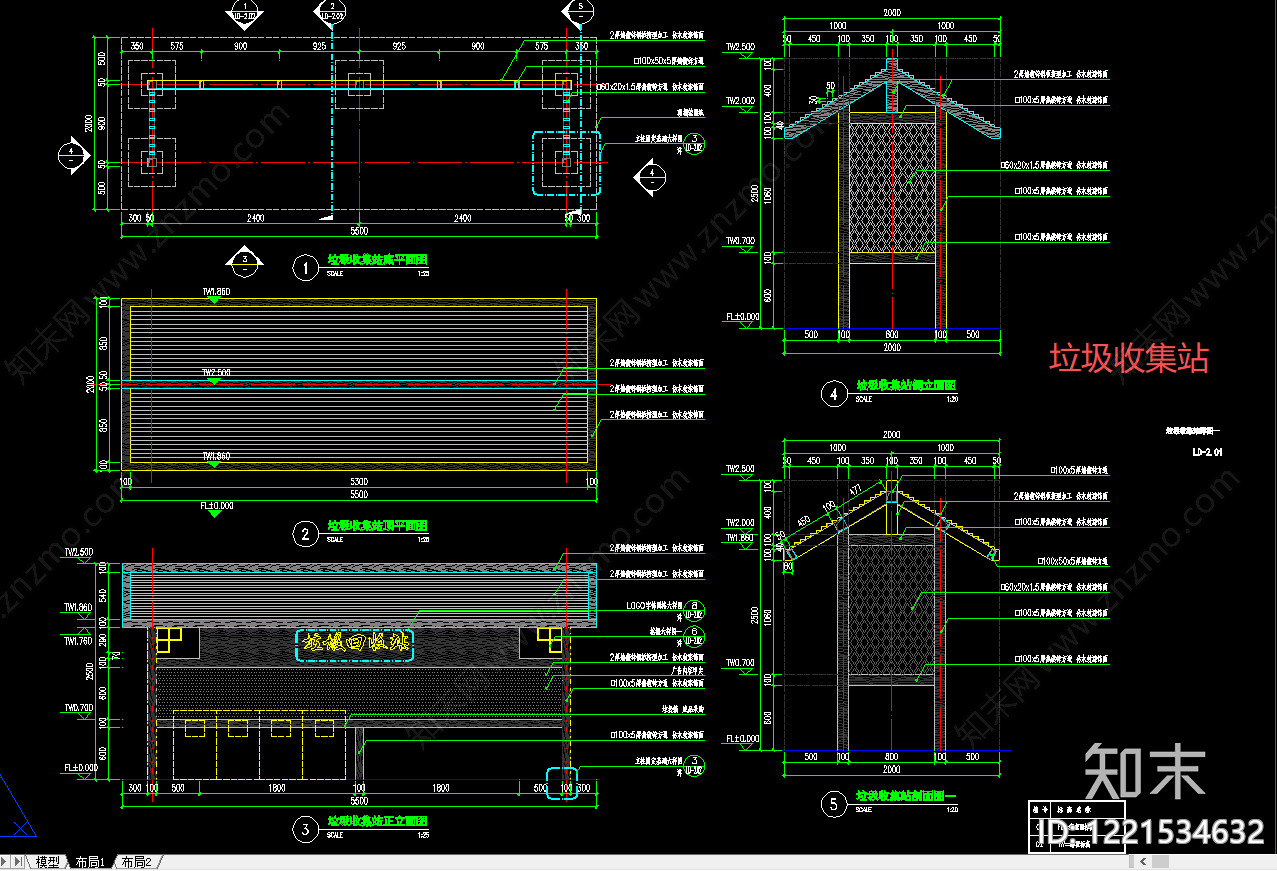The height and width of the screenshot is (871, 1277).
Task: Select the LD-2.01 sheet number label
Action: coord(1207,452)
